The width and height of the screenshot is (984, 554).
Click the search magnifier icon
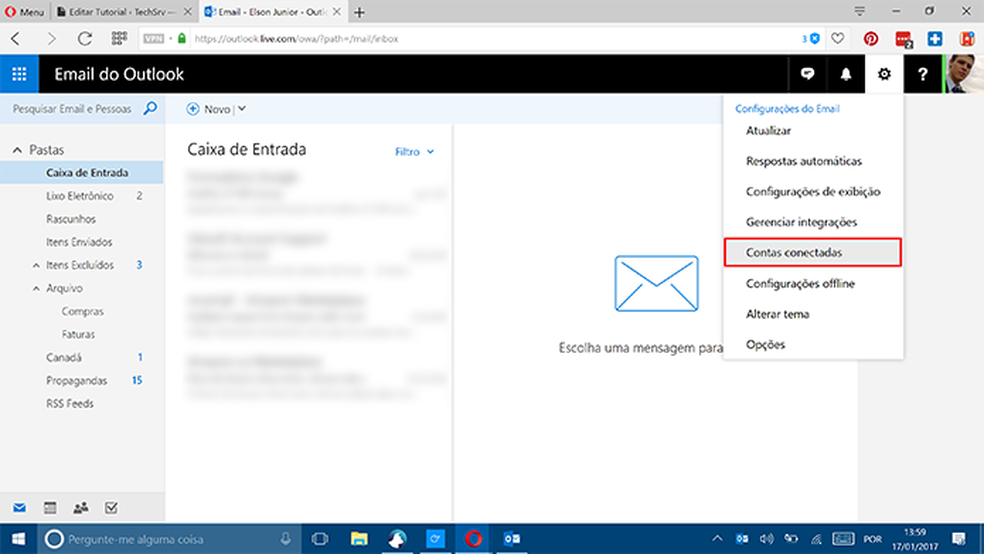150,109
